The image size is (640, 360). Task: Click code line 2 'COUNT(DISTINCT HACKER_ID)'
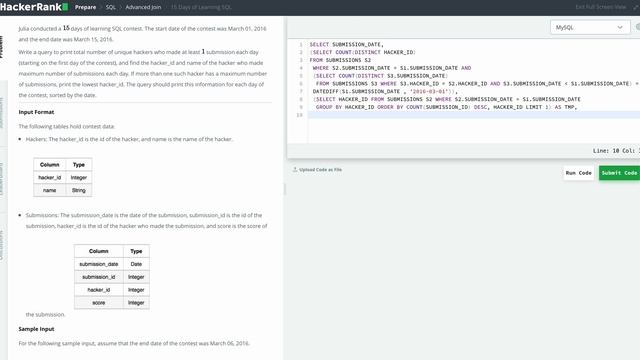[x=376, y=52]
